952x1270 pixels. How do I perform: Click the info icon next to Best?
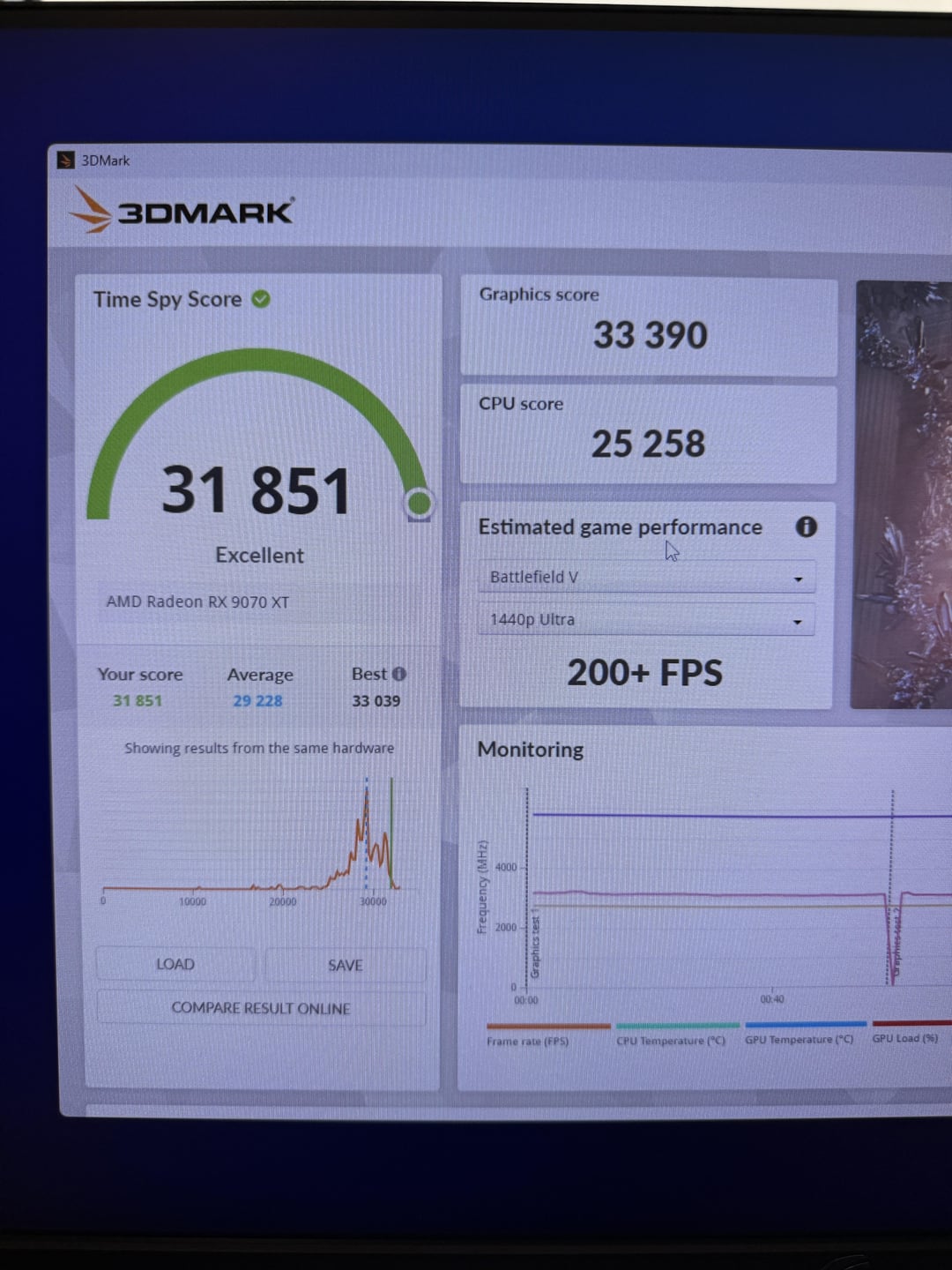tap(399, 674)
